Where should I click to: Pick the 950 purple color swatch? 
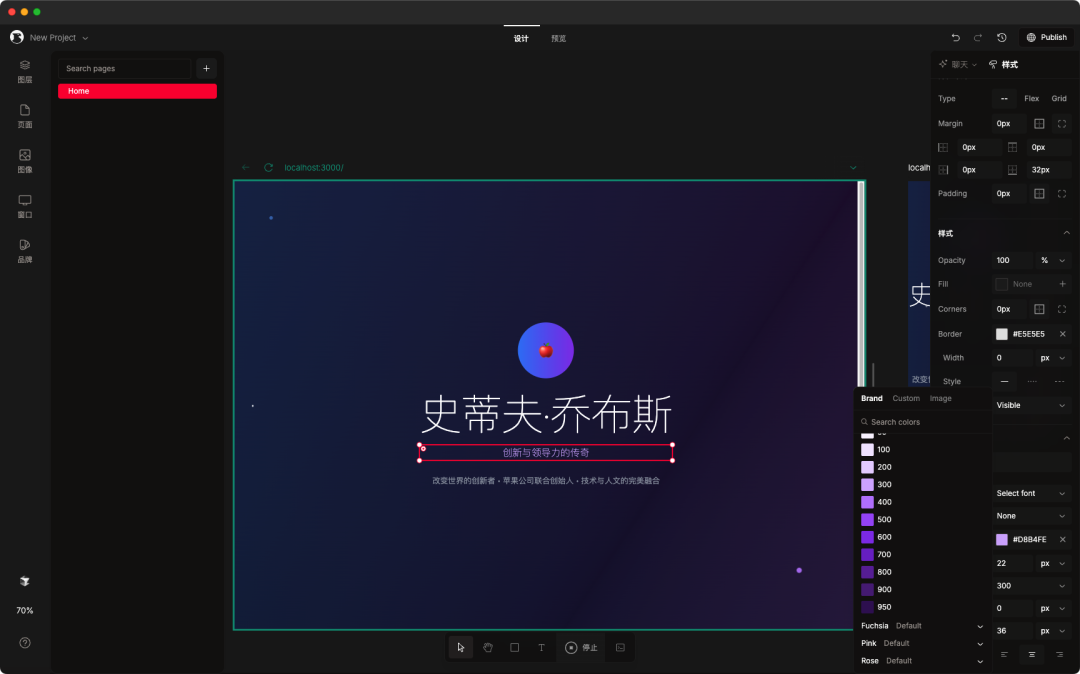coord(867,607)
